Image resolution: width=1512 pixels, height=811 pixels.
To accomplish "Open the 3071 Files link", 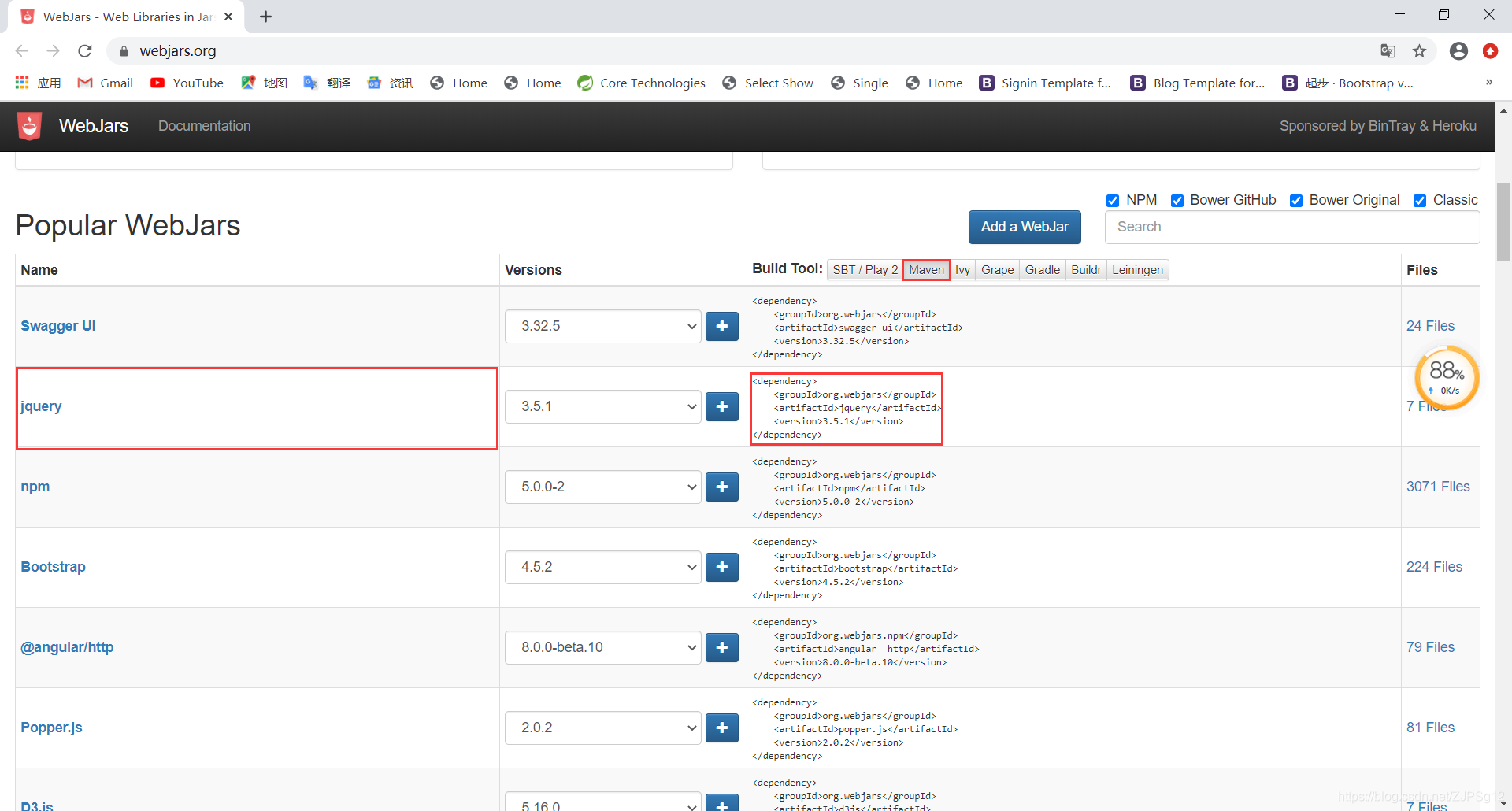I will point(1438,487).
